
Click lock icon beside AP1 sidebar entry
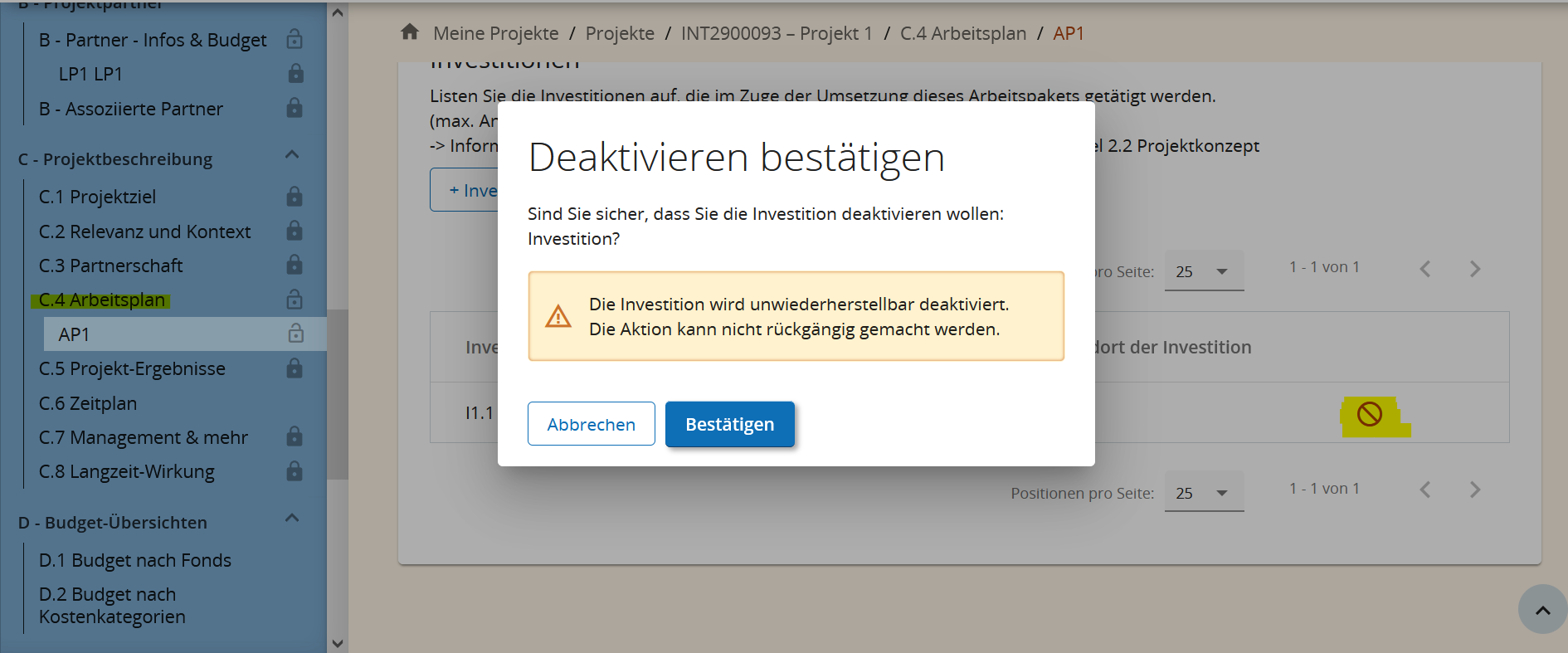(x=295, y=334)
